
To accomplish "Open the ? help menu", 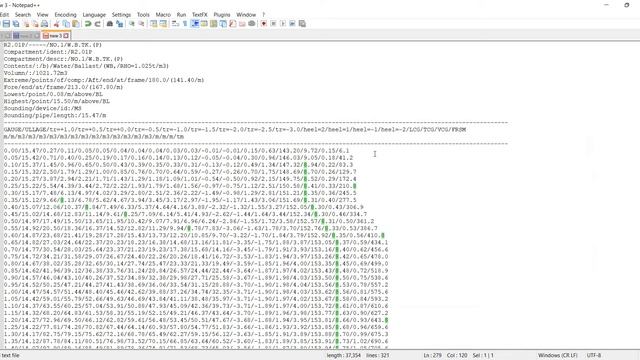I will (x=263, y=15).
